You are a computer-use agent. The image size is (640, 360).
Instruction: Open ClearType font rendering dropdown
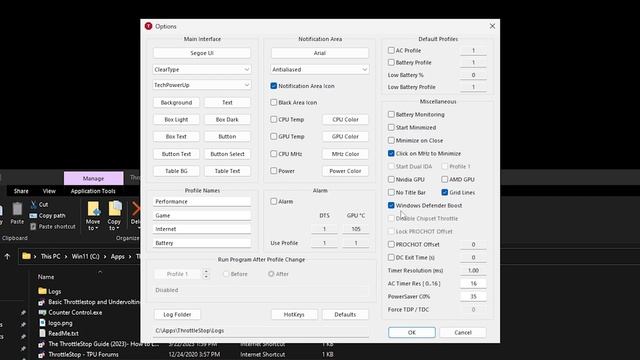202,70
